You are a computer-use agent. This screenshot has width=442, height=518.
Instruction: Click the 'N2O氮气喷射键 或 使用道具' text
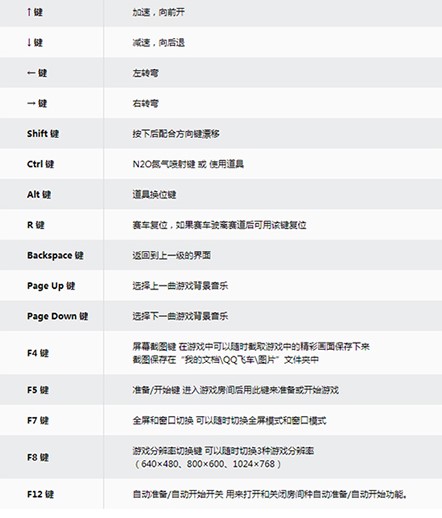pyautogui.click(x=188, y=164)
